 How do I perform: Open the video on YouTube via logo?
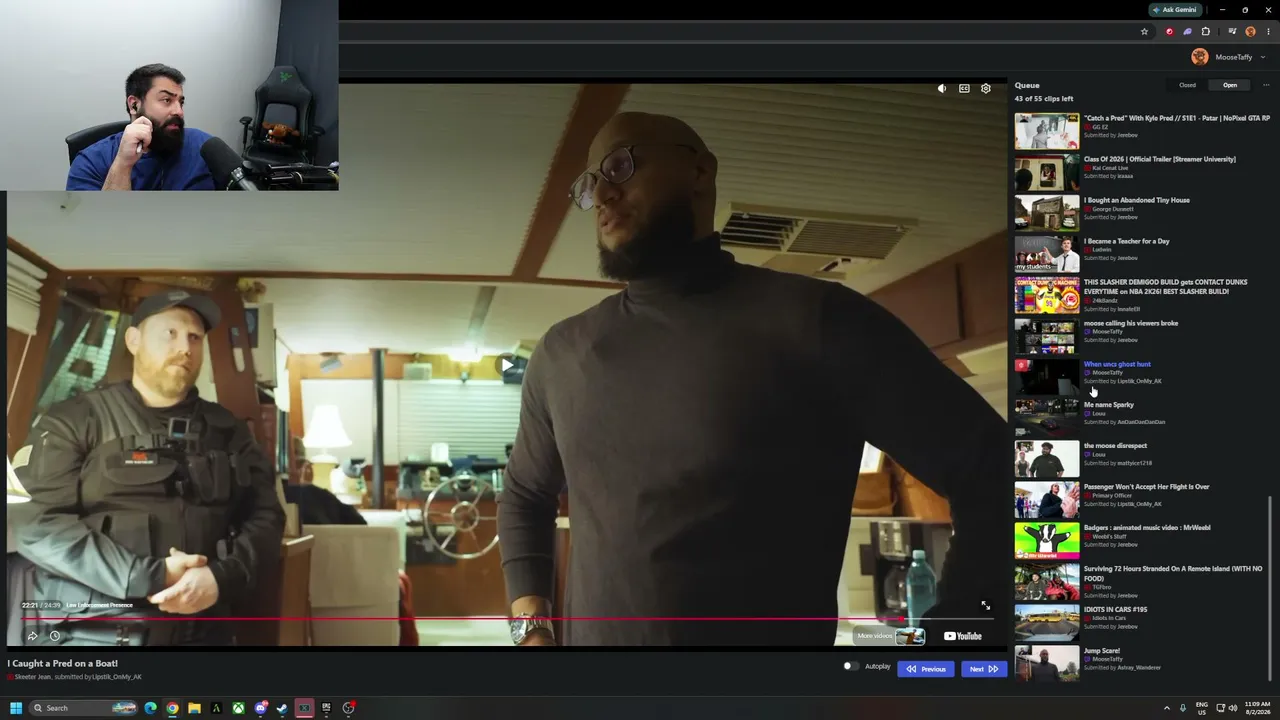coord(963,636)
